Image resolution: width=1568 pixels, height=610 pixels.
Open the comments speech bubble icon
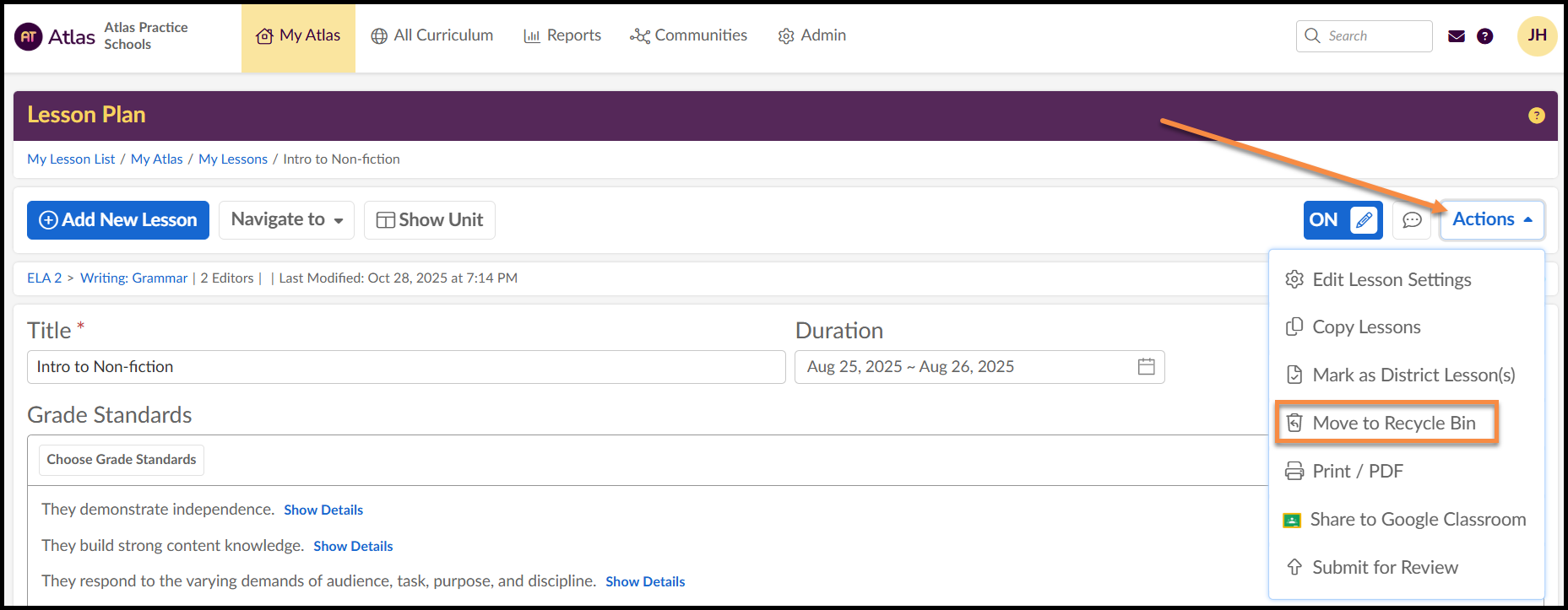coord(1412,220)
